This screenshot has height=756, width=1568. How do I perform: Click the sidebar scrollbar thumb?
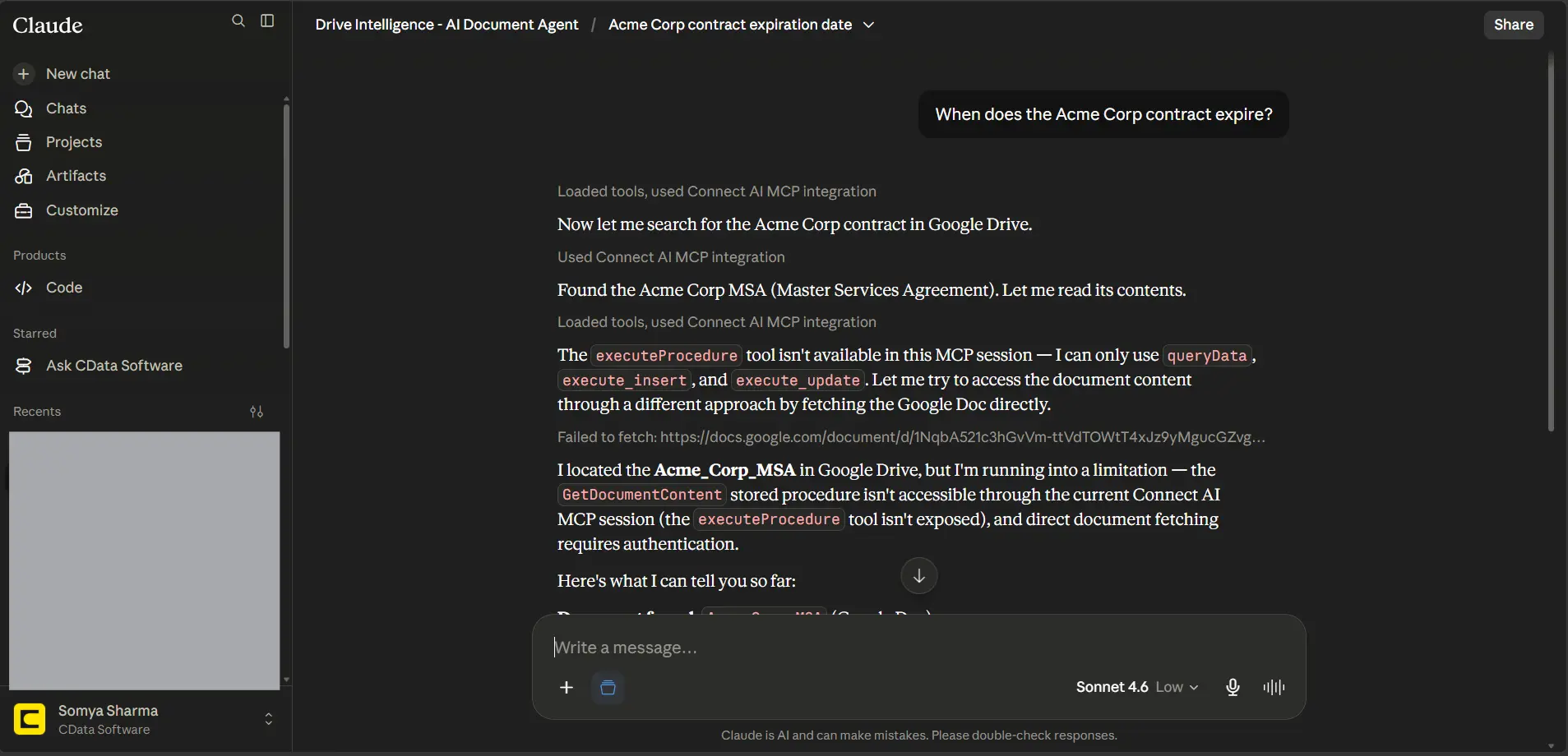point(286,226)
